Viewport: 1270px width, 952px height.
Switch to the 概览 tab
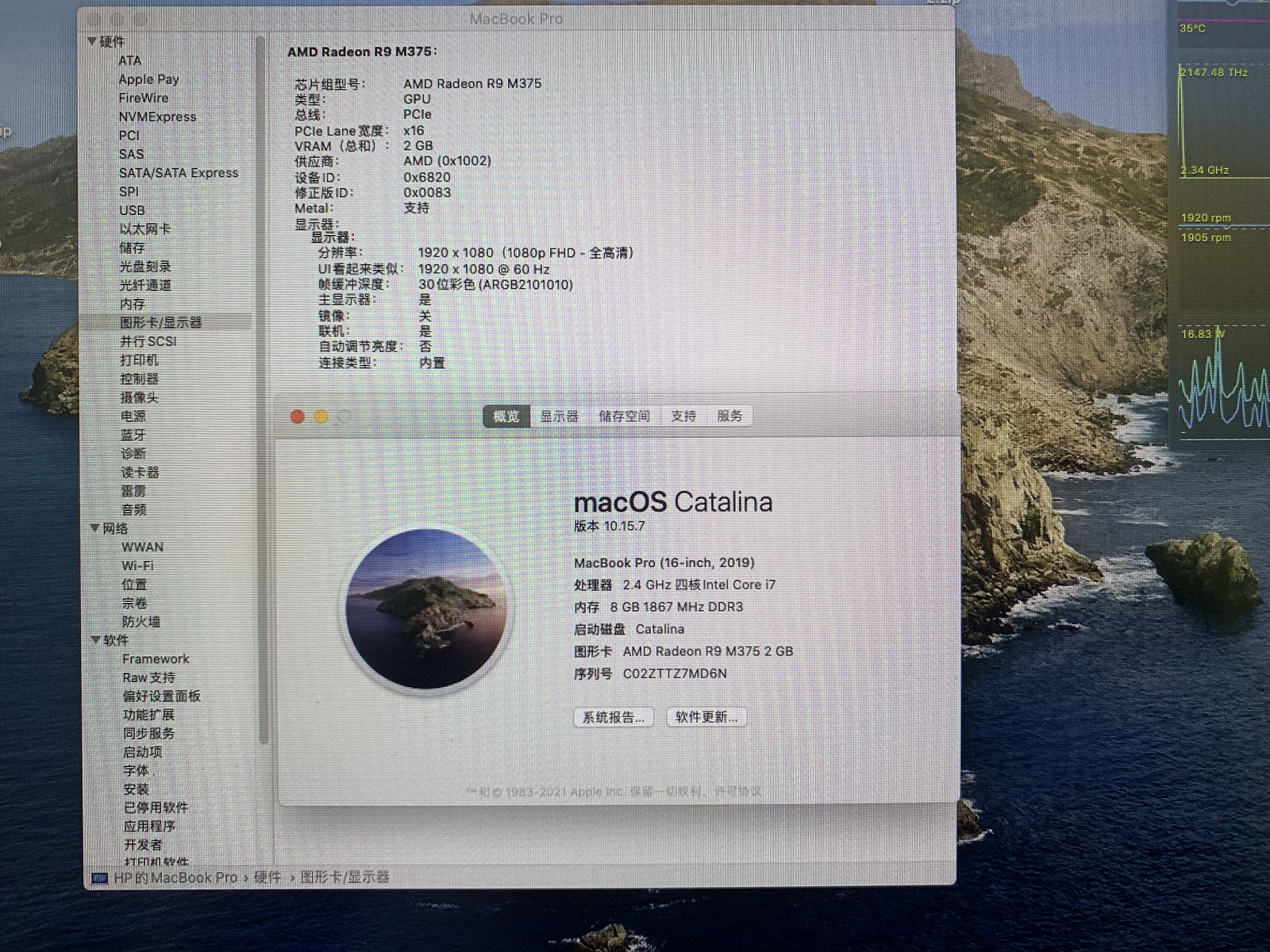coord(506,416)
